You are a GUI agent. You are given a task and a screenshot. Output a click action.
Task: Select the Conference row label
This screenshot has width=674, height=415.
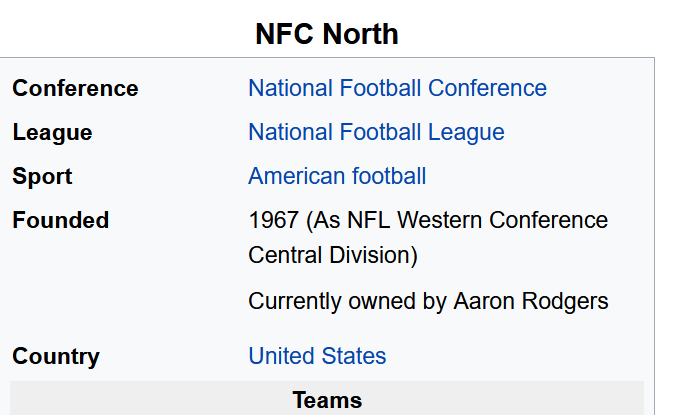coord(75,88)
